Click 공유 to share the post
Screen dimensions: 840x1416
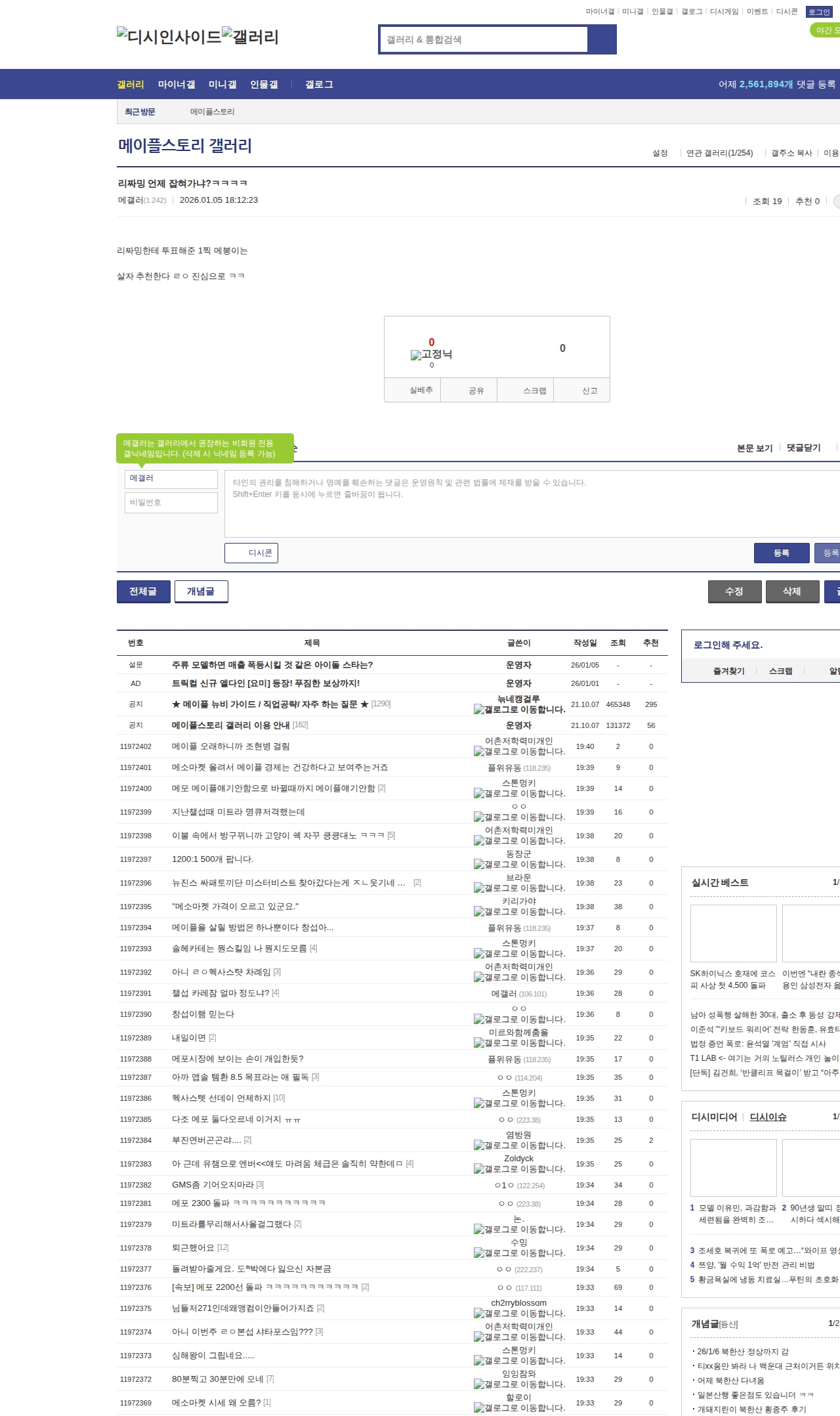tap(476, 391)
